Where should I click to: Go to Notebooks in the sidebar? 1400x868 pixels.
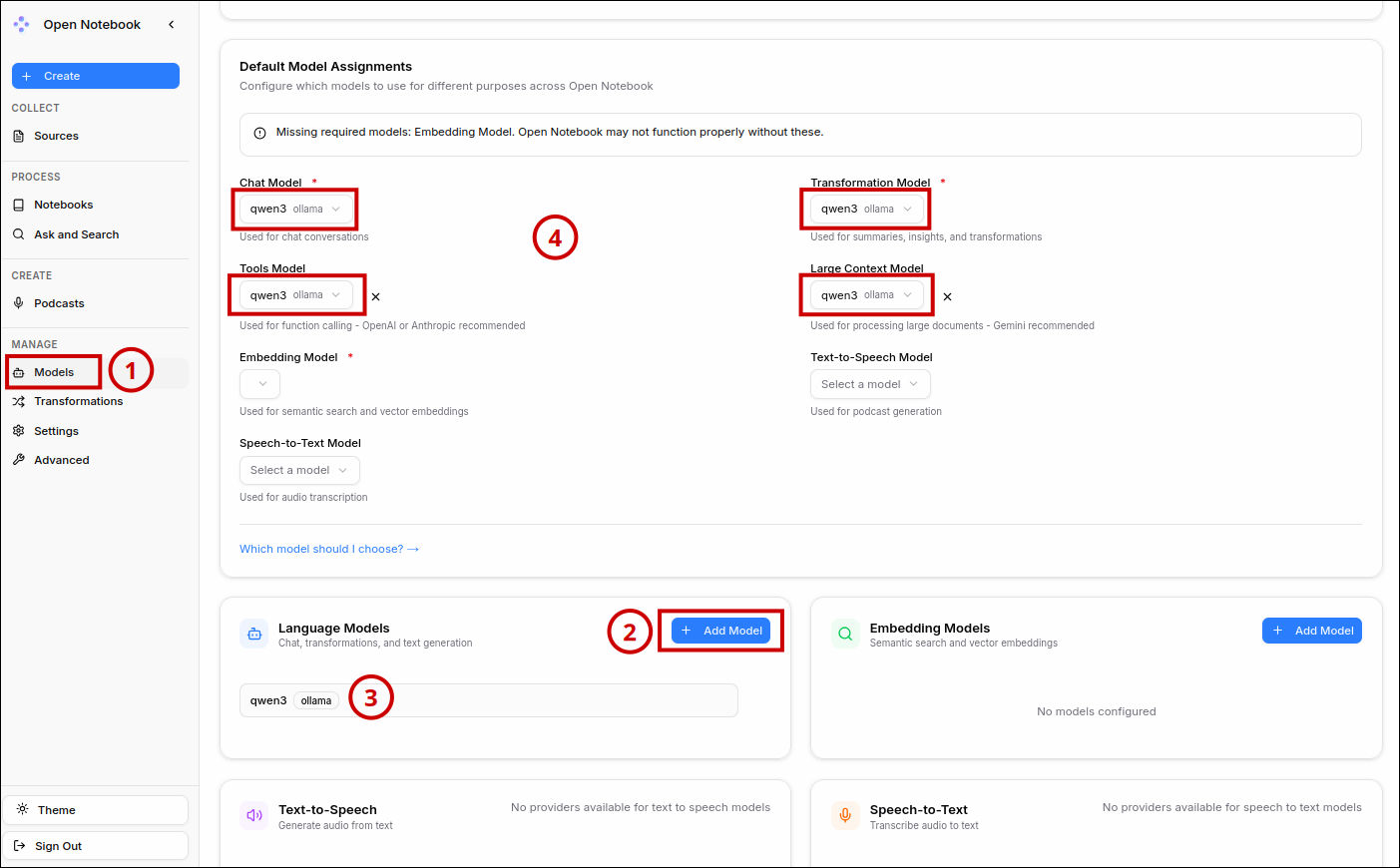click(x=63, y=205)
